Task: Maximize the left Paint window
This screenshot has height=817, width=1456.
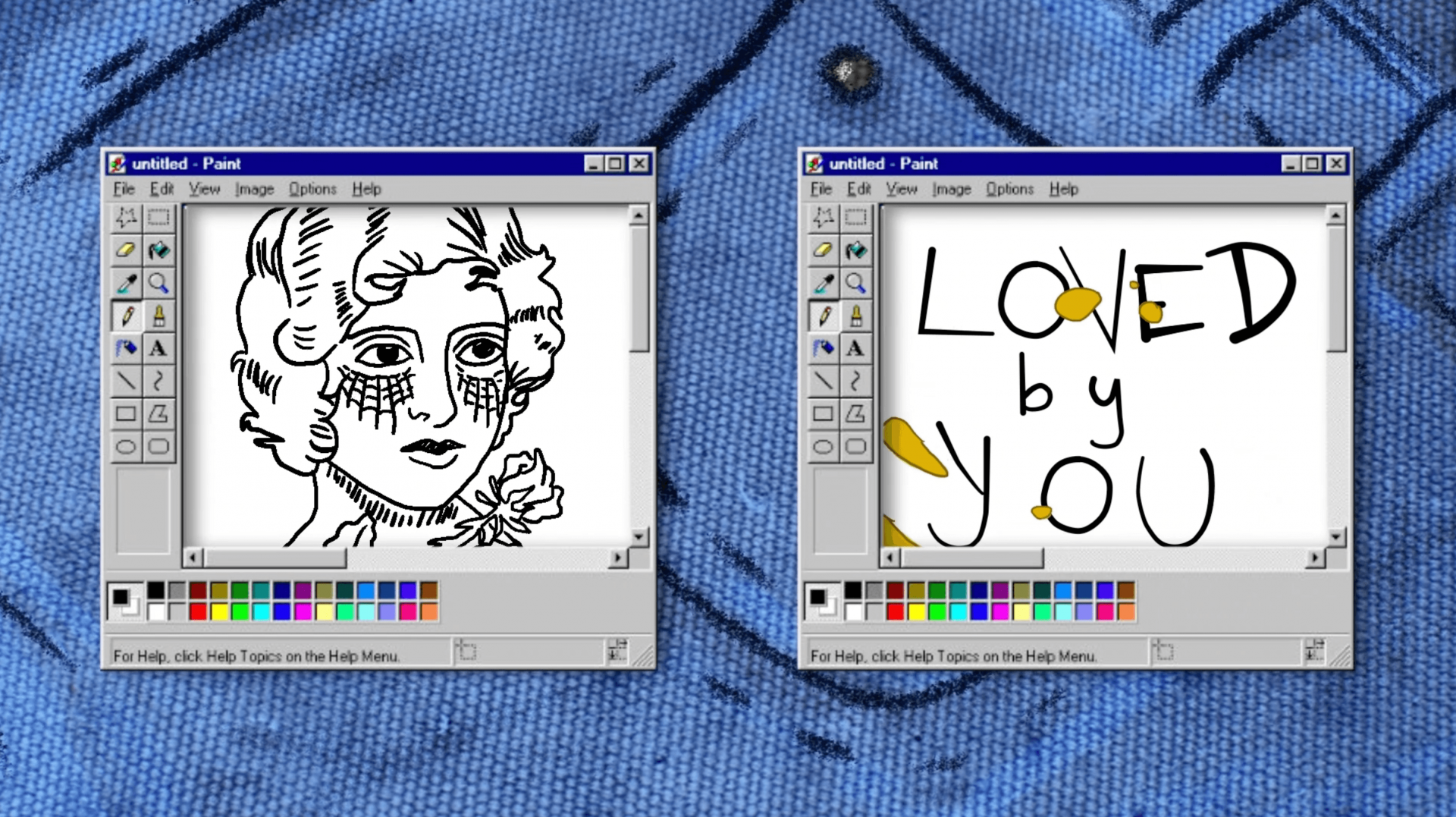Action: pos(616,164)
